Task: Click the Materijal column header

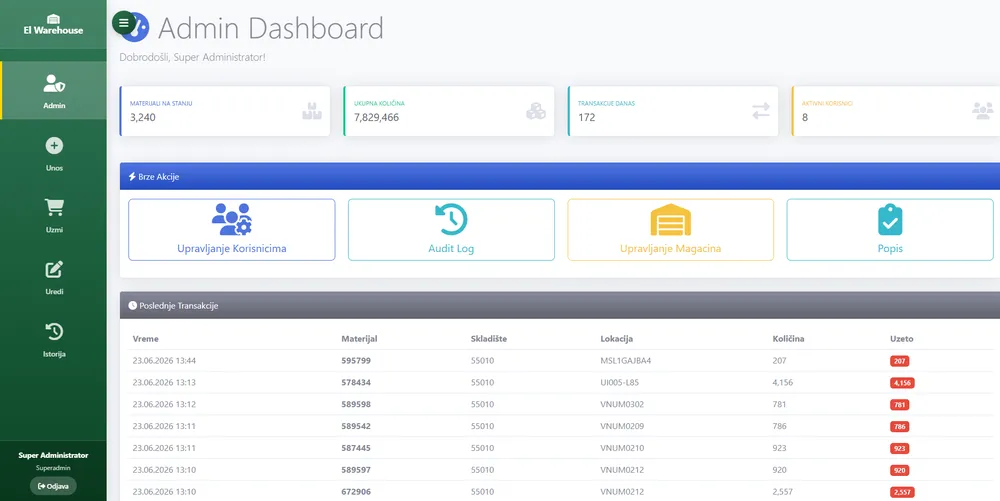Action: (x=359, y=338)
